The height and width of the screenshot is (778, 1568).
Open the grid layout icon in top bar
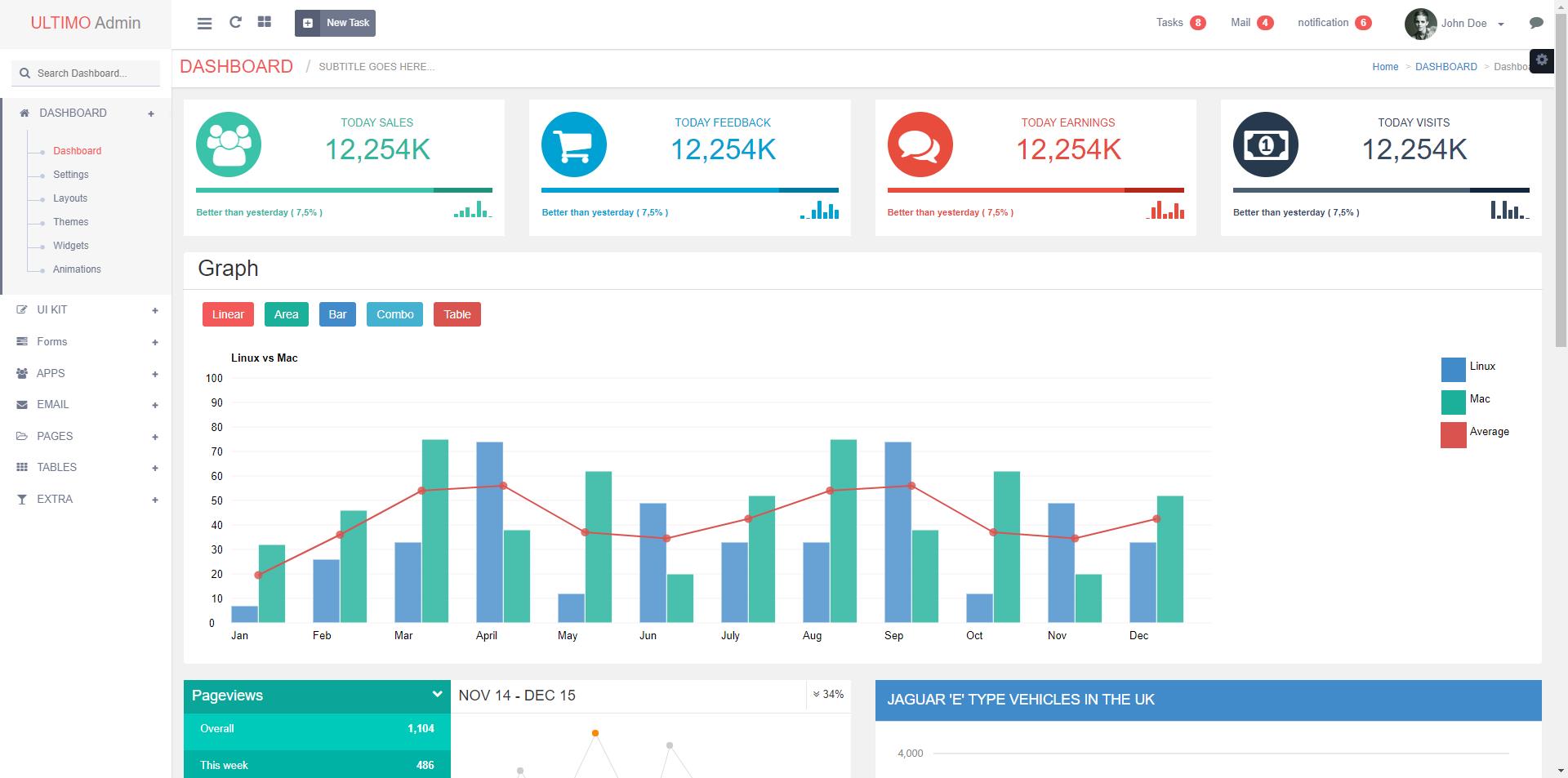coord(264,22)
